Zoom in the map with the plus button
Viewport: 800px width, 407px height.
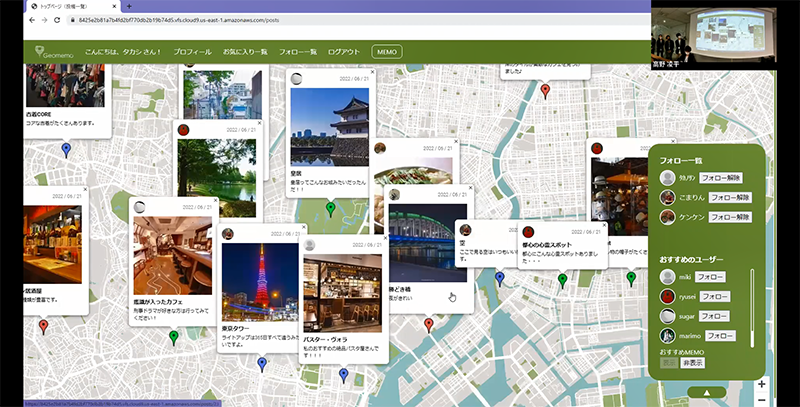pos(762,384)
